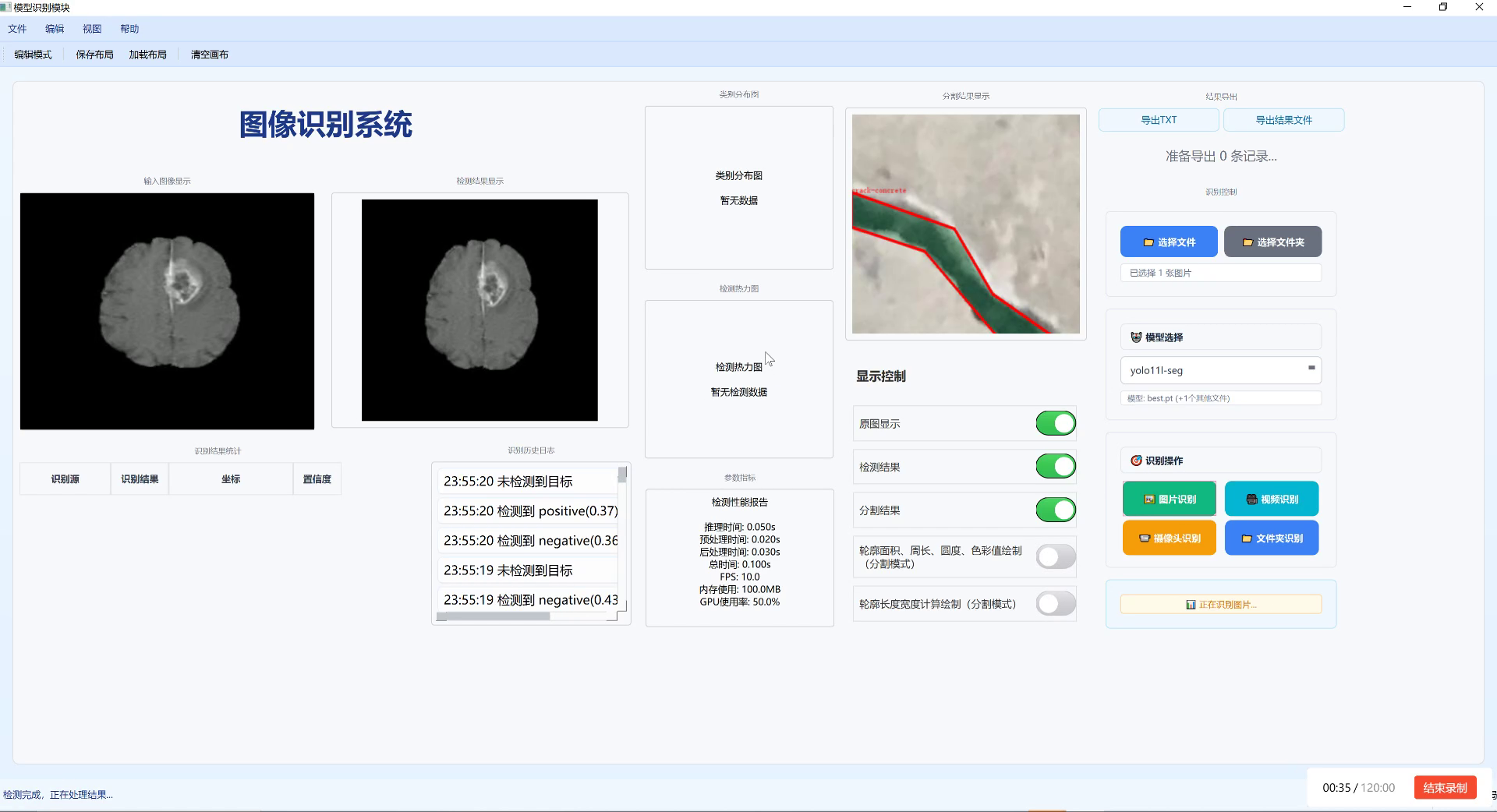The height and width of the screenshot is (812, 1497).
Task: Click the 模型: best.pt info field
Action: pos(1220,398)
